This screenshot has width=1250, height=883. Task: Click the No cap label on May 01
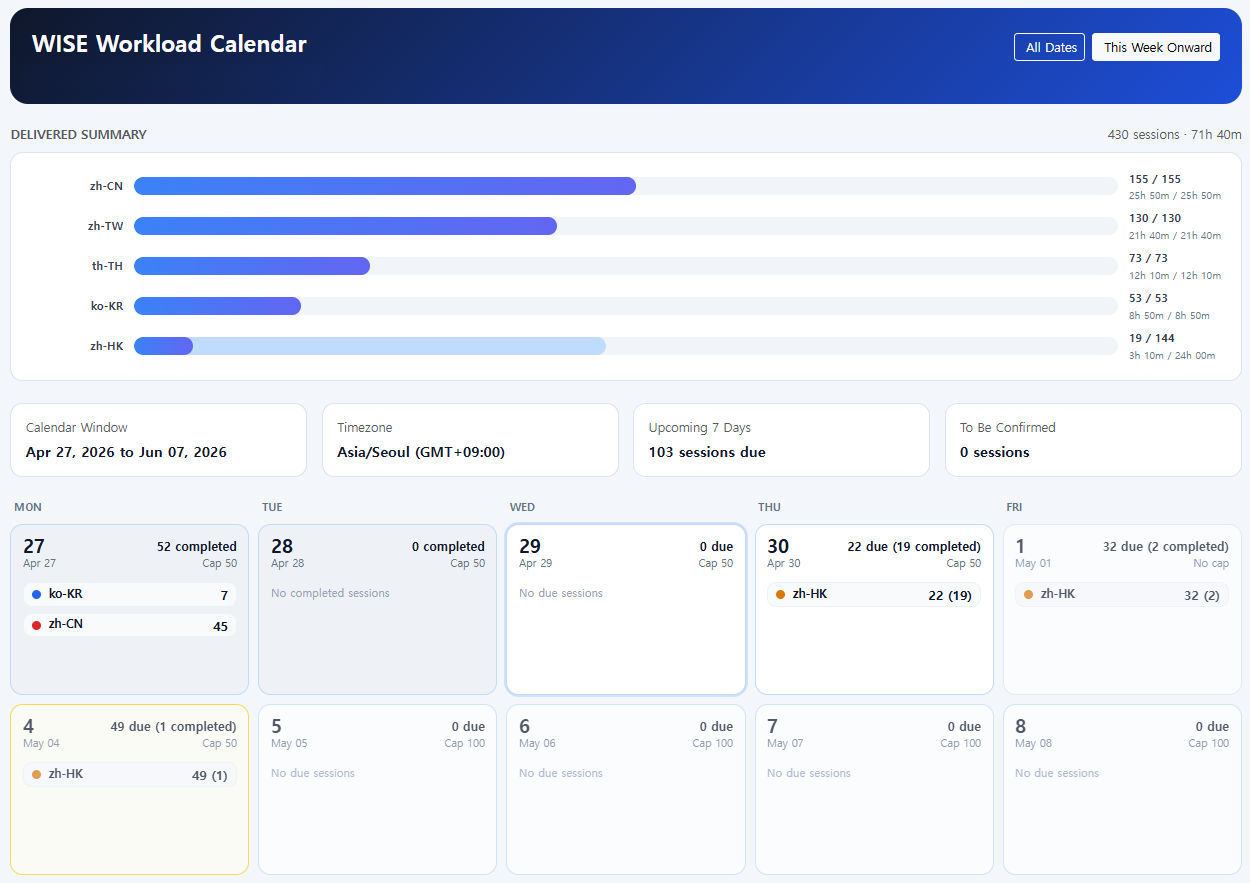(1211, 564)
